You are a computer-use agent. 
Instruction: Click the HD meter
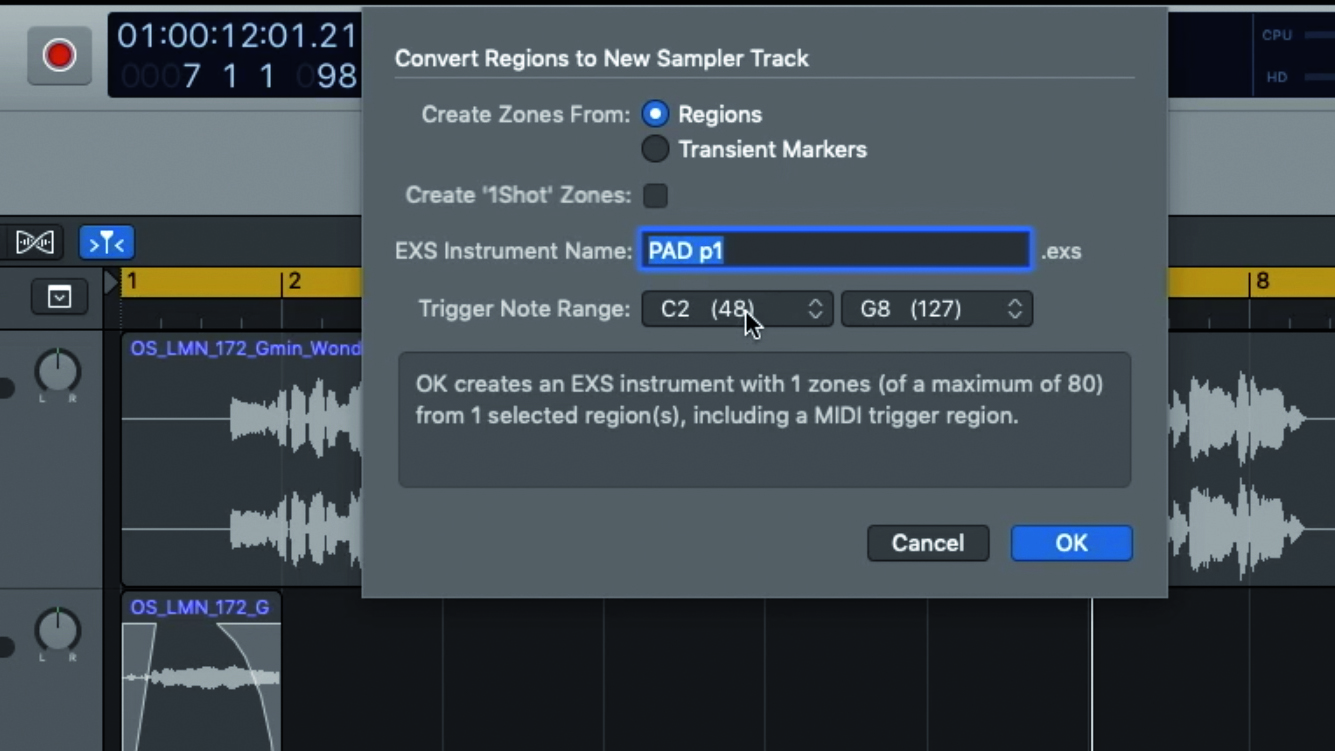[1296, 77]
